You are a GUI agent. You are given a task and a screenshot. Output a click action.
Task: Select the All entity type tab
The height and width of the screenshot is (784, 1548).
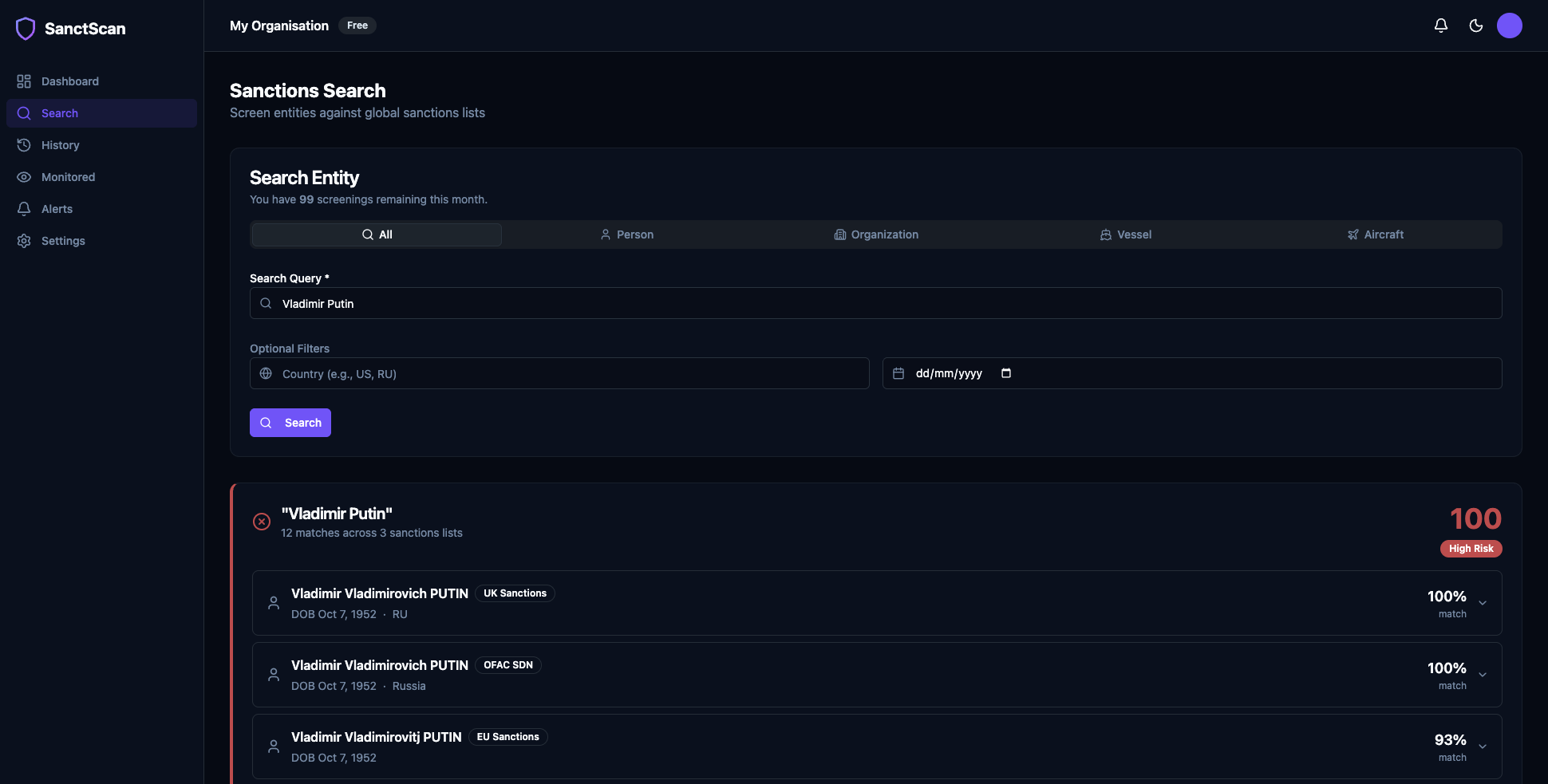[377, 234]
